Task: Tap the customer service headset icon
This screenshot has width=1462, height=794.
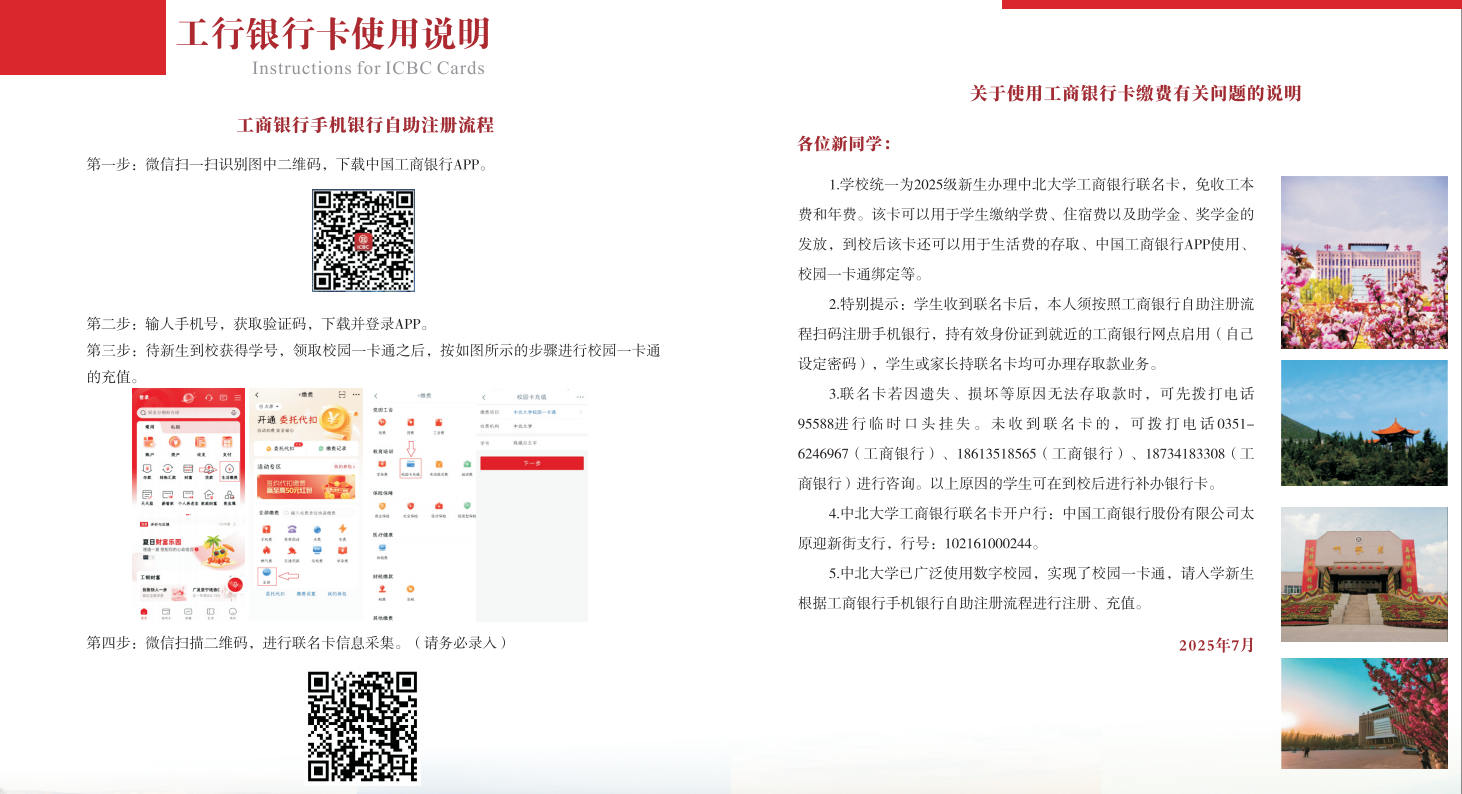Action: (x=209, y=398)
